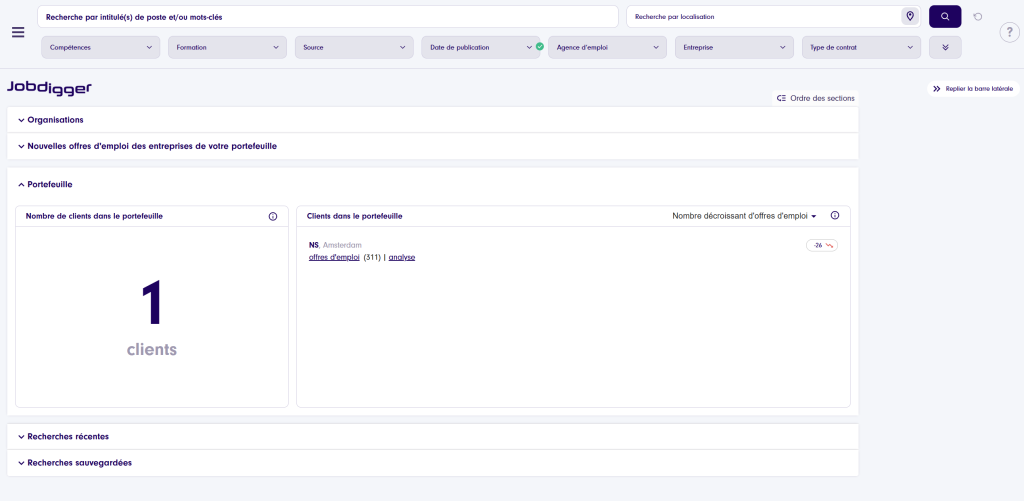This screenshot has height=501, width=1024.
Task: Click info icon beside Nombre de clients
Action: pos(273,216)
